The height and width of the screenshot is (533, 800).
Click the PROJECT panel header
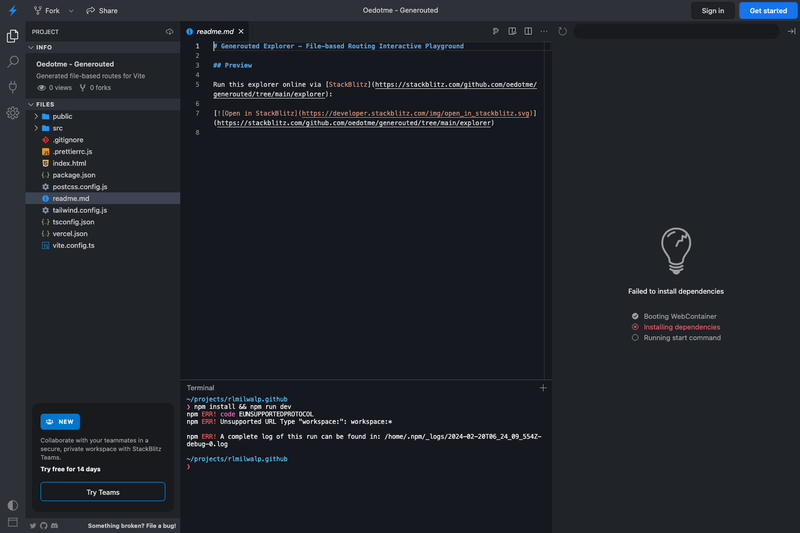[45, 32]
